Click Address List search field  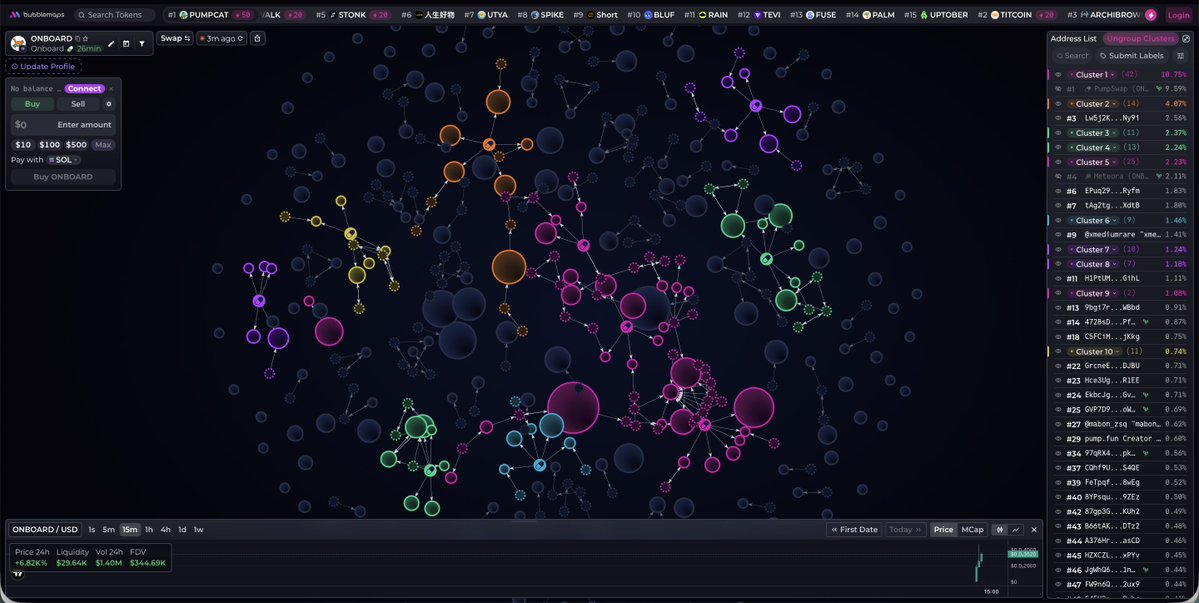click(x=1071, y=56)
